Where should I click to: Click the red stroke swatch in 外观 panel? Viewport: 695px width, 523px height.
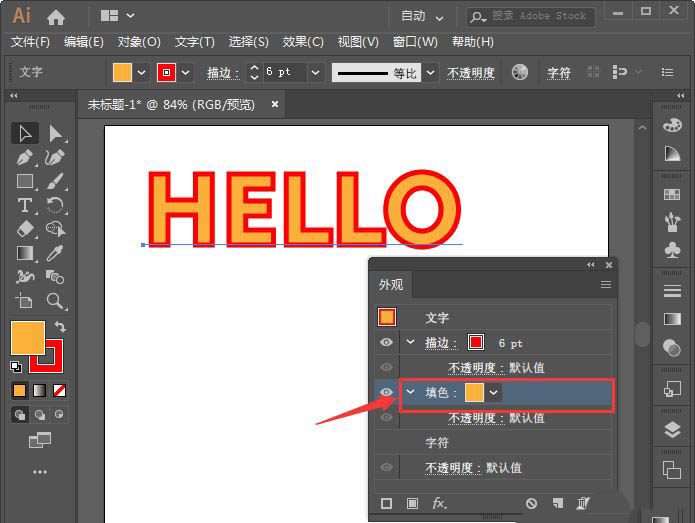point(477,342)
